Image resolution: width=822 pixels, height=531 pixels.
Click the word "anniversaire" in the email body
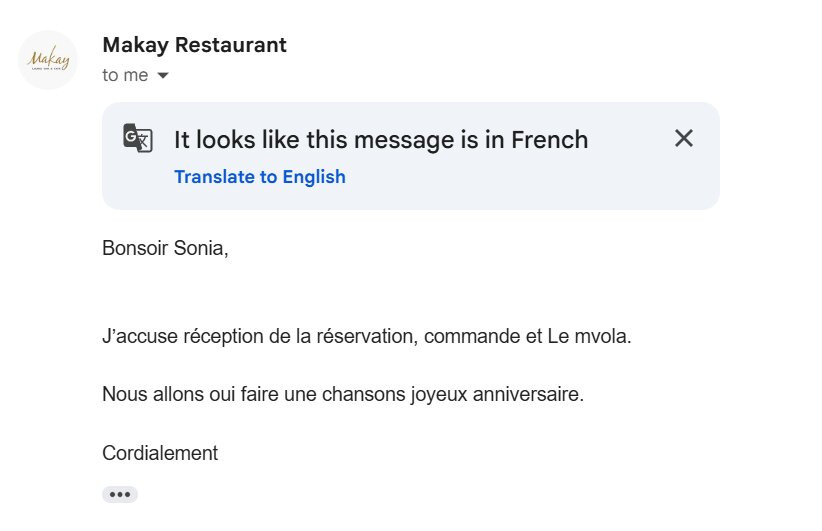pyautogui.click(x=528, y=394)
